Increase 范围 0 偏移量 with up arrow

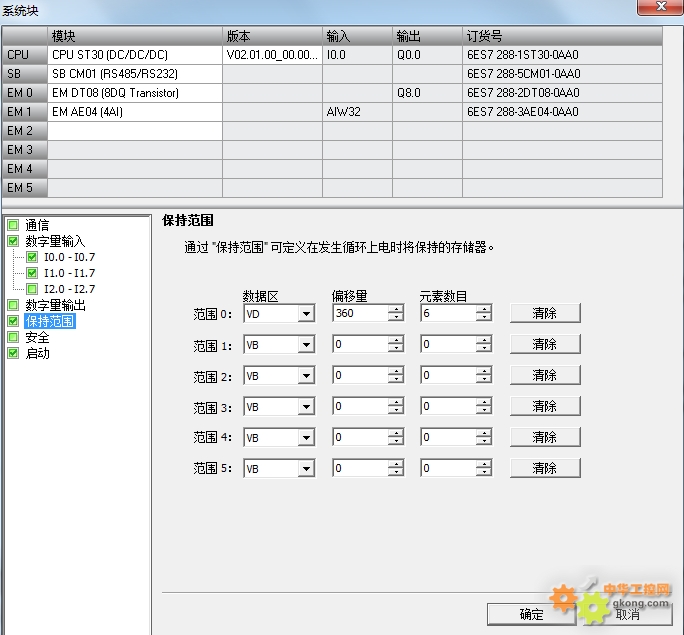pos(396,309)
